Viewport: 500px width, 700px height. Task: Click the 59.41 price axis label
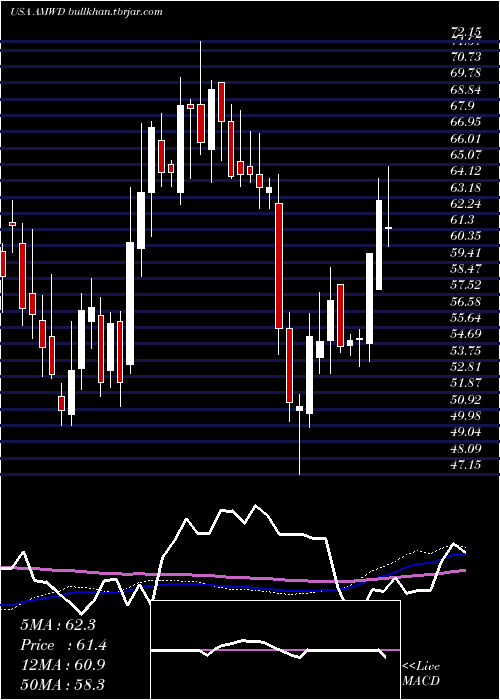coord(466,253)
